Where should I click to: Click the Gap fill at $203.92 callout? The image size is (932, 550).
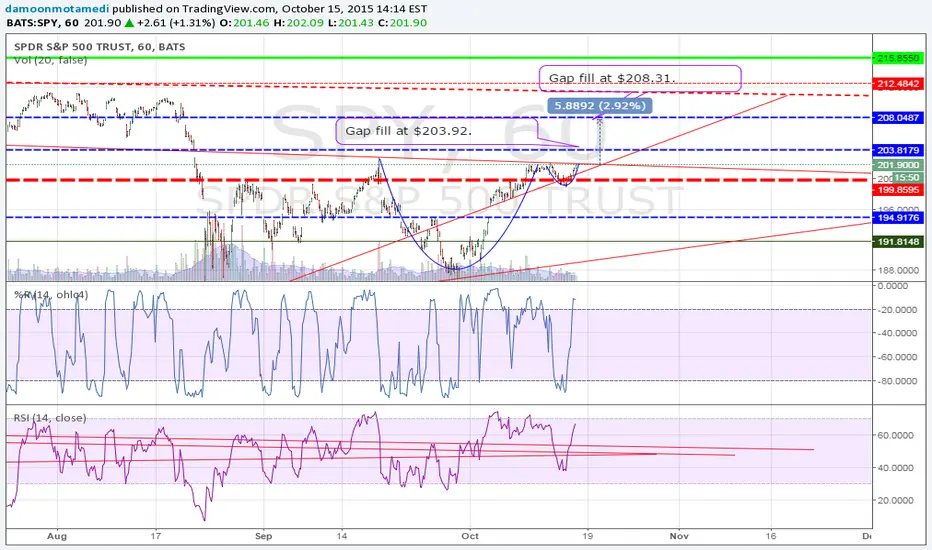pos(437,131)
